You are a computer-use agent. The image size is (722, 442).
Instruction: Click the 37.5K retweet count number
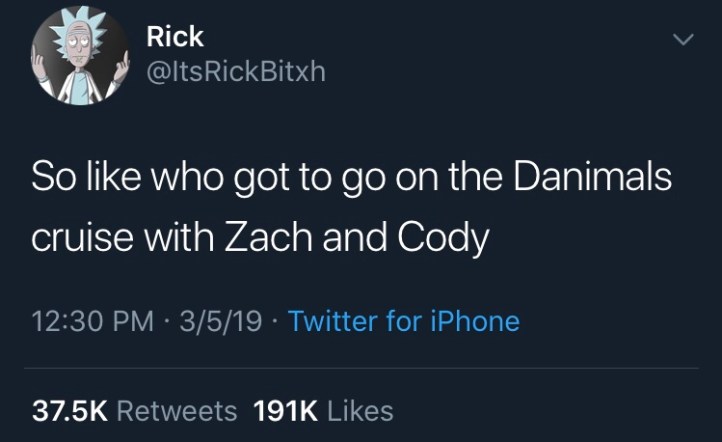click(x=70, y=410)
